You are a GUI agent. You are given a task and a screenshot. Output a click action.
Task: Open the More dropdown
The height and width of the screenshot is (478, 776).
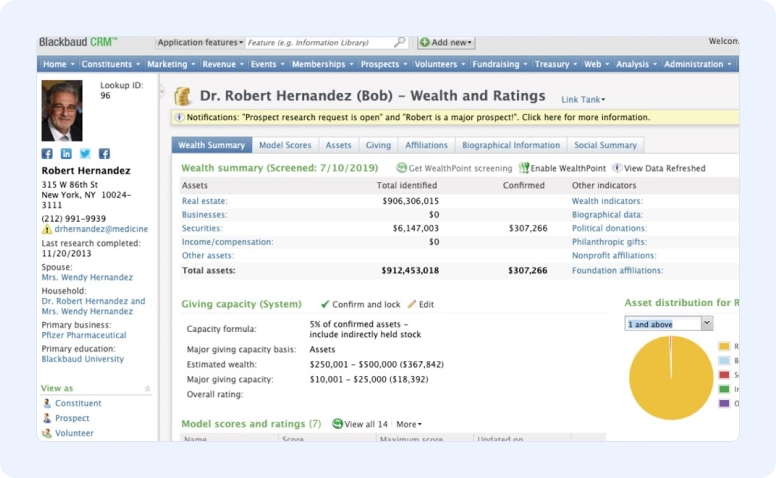coord(409,424)
